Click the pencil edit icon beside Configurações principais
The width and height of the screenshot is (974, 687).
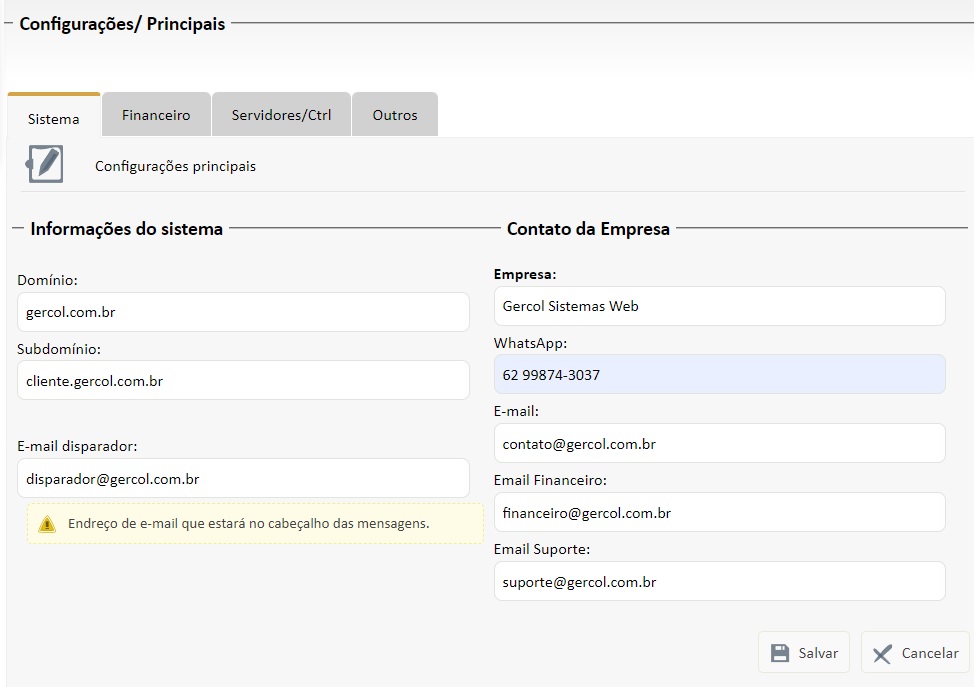coord(45,164)
